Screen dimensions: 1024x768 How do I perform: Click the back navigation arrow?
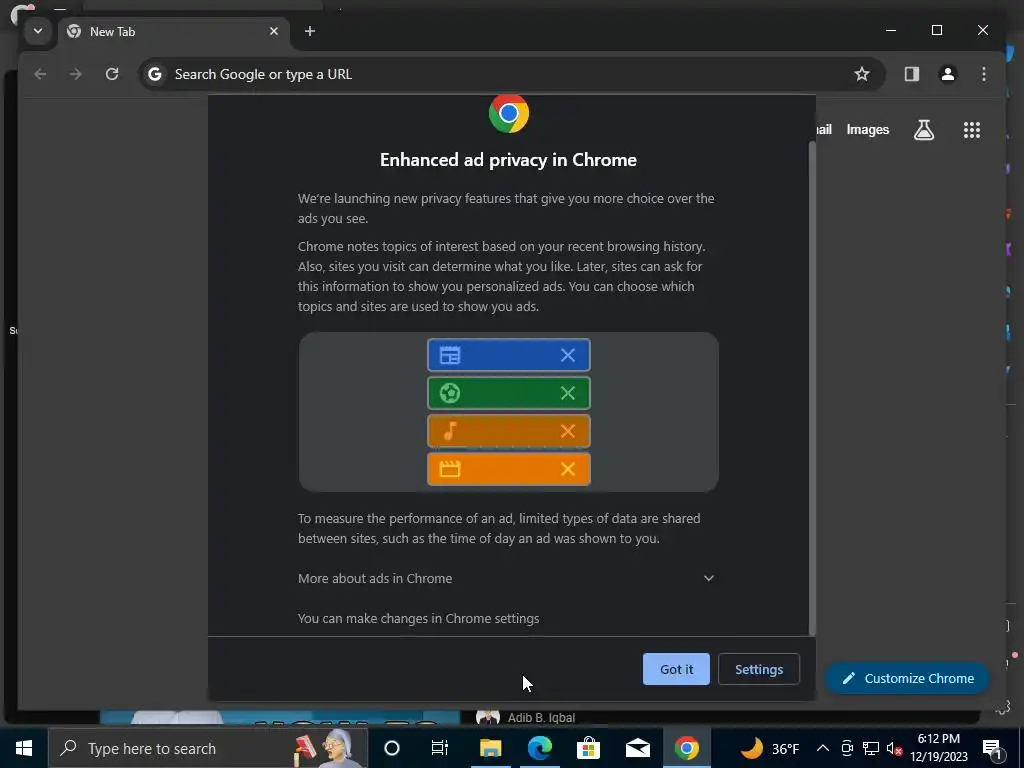(40, 74)
